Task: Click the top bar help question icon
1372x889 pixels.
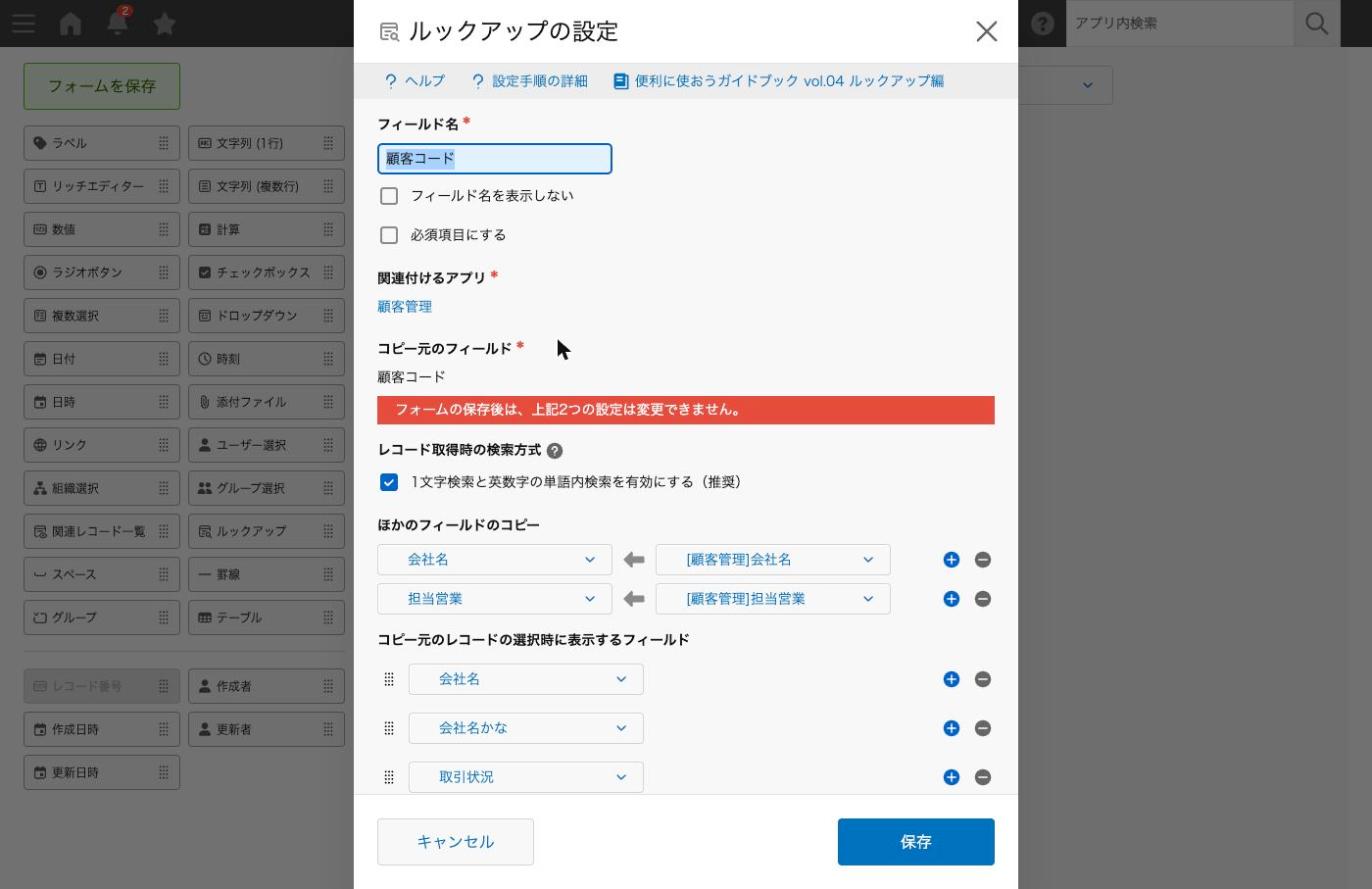Action: click(1042, 23)
